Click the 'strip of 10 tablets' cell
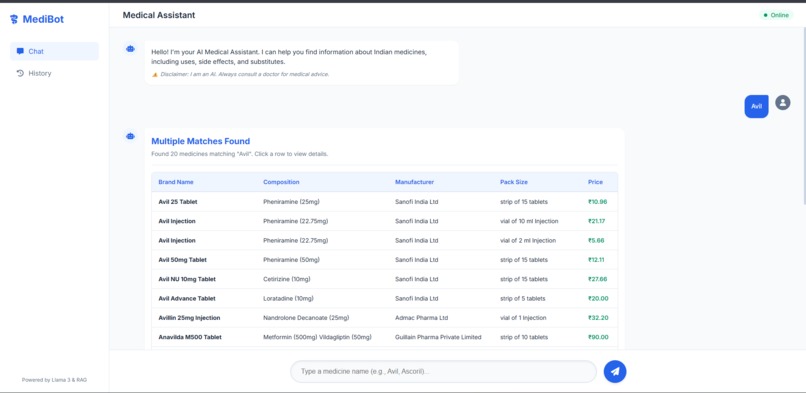Image resolution: width=806 pixels, height=393 pixels. click(x=524, y=338)
